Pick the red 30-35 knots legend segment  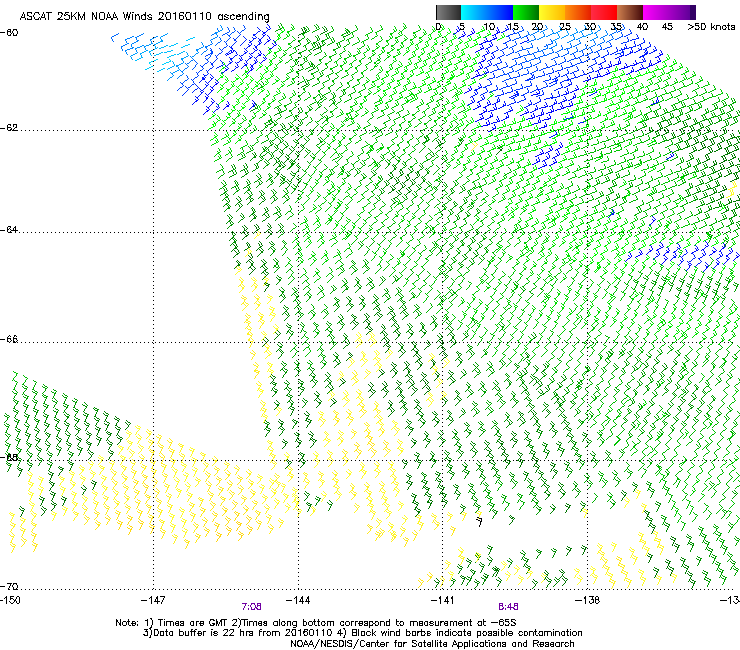click(604, 12)
